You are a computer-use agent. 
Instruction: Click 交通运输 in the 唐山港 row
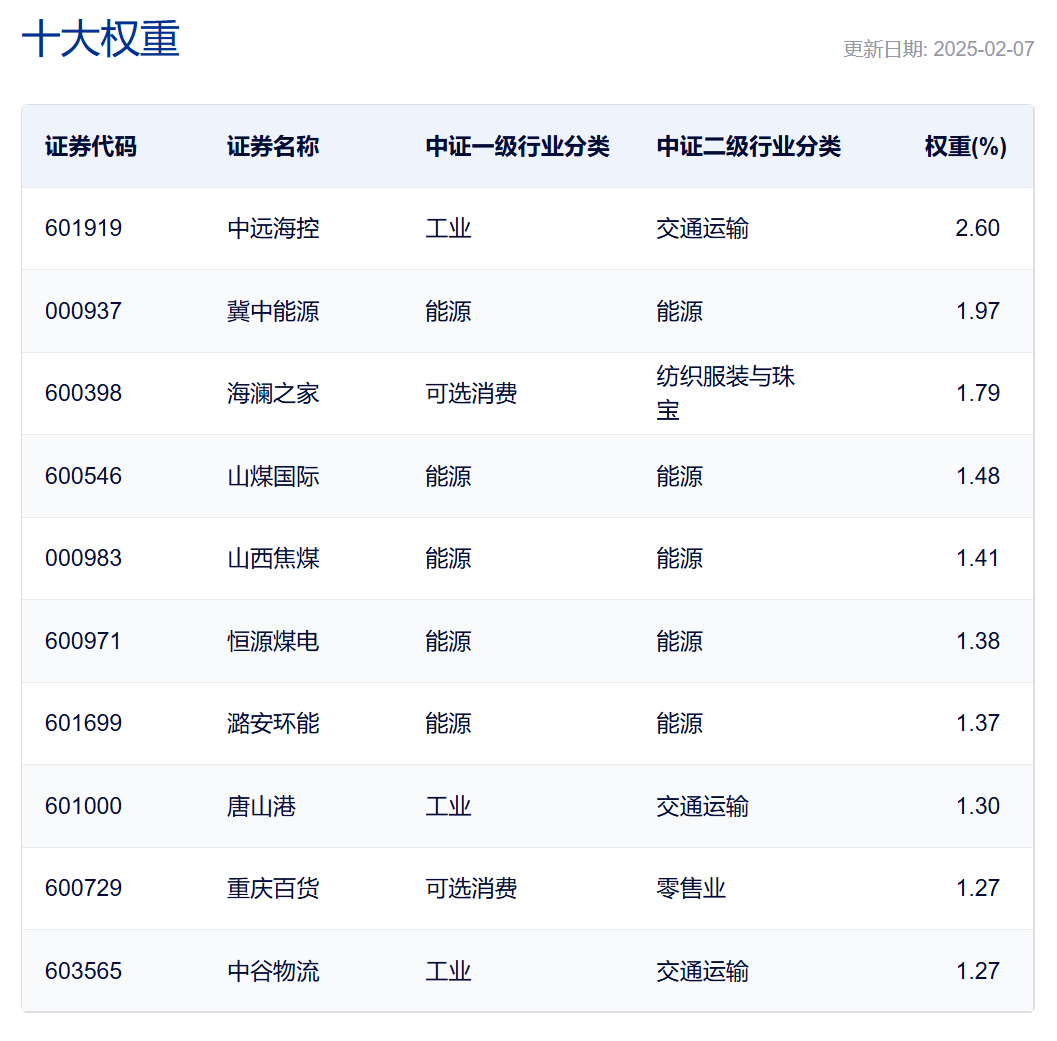click(x=702, y=807)
